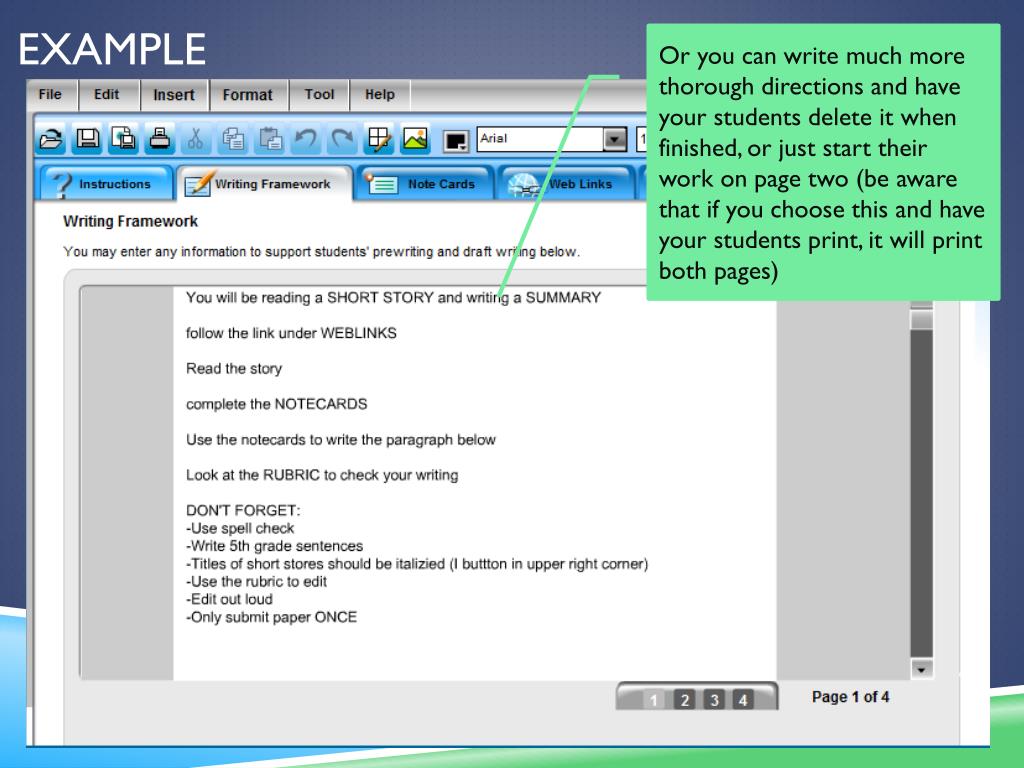
Task: Click the Insert image icon
Action: (x=415, y=138)
